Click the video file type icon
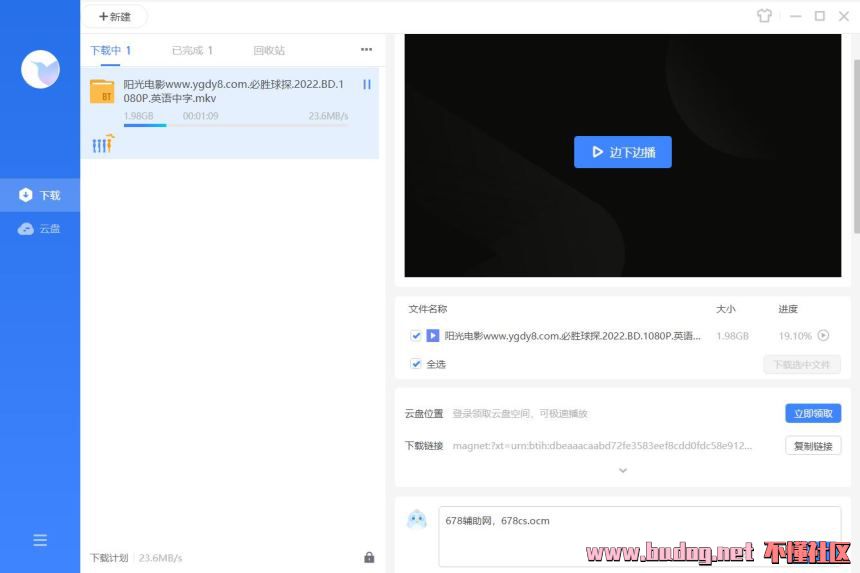Screen dimensions: 860x573 click(433, 335)
